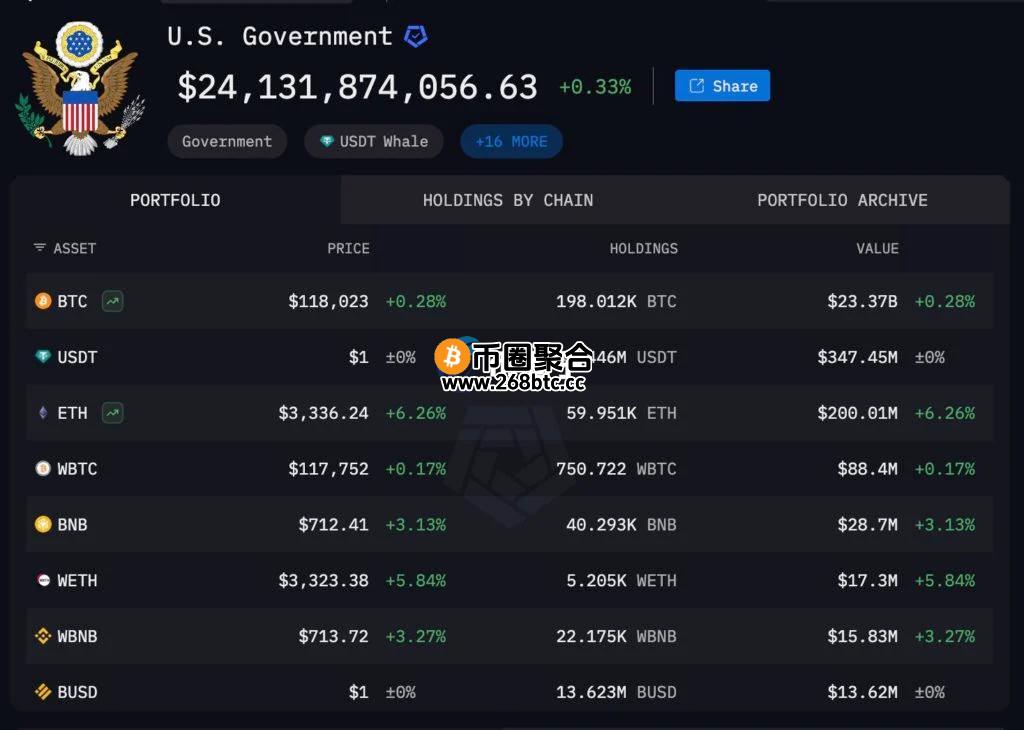Screen dimensions: 1024x730
Task: Sort by the VALUE column header
Action: [877, 248]
